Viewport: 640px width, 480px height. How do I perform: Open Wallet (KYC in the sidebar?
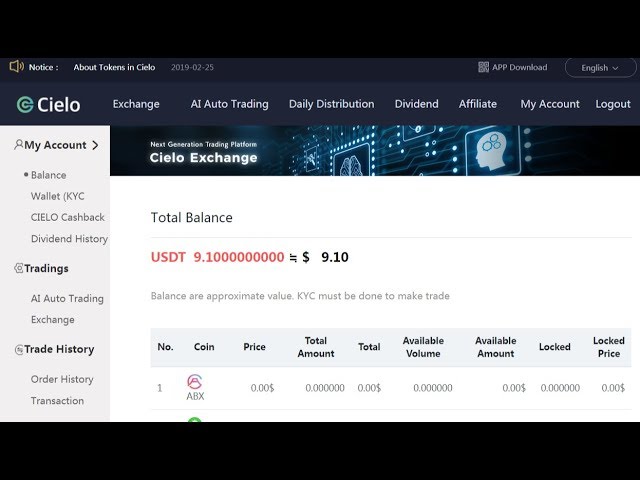(58, 196)
